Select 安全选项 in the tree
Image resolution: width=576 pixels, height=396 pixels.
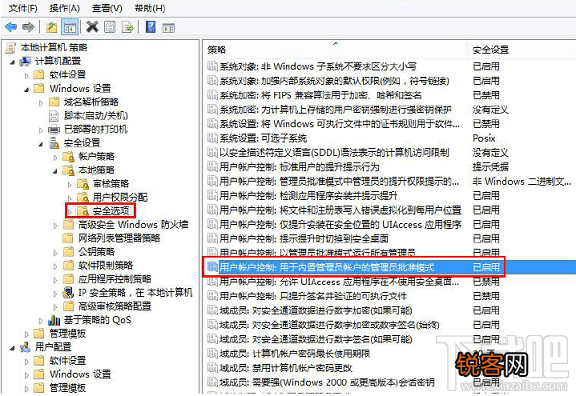pos(111,210)
